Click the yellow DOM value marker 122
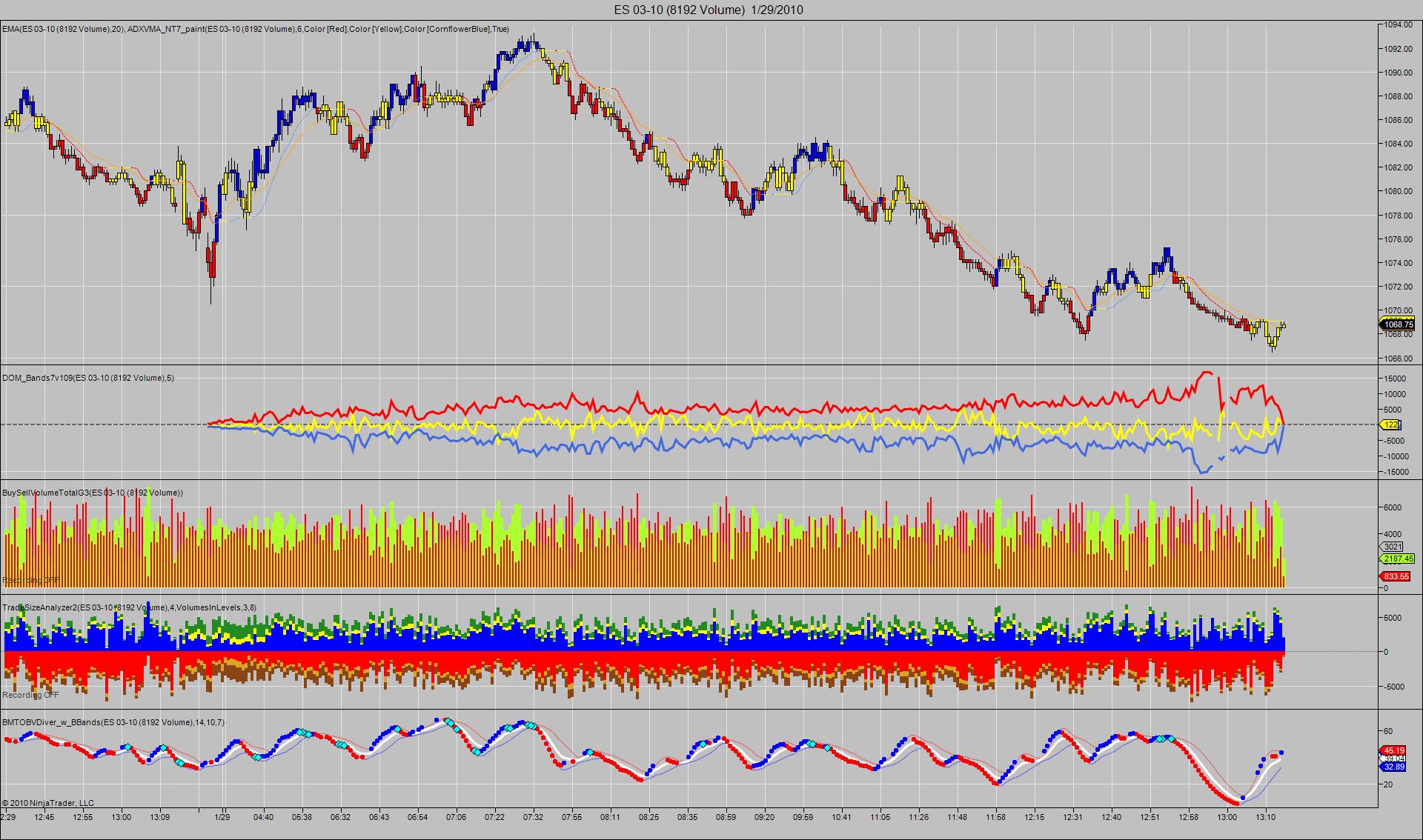This screenshot has width=1423, height=840. pos(1390,424)
